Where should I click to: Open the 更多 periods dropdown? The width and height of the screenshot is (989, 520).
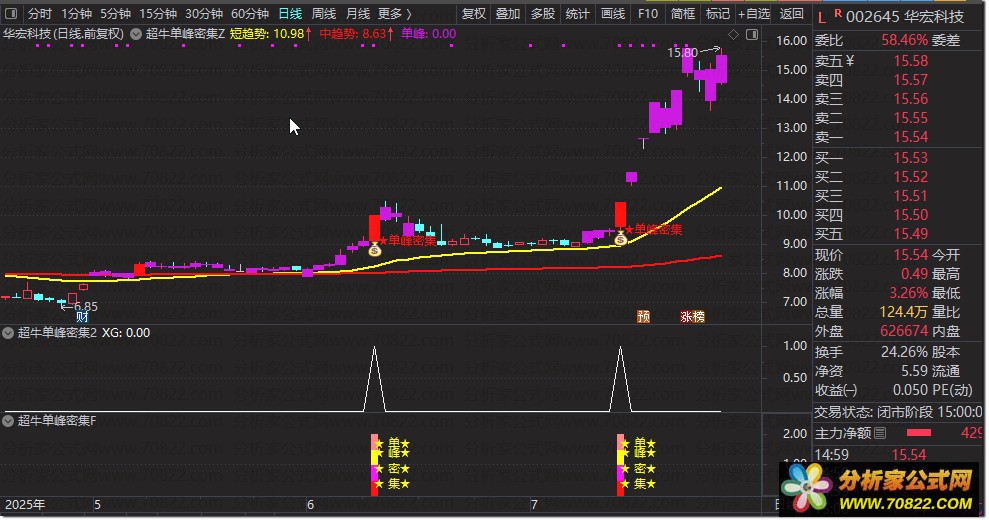(x=395, y=13)
